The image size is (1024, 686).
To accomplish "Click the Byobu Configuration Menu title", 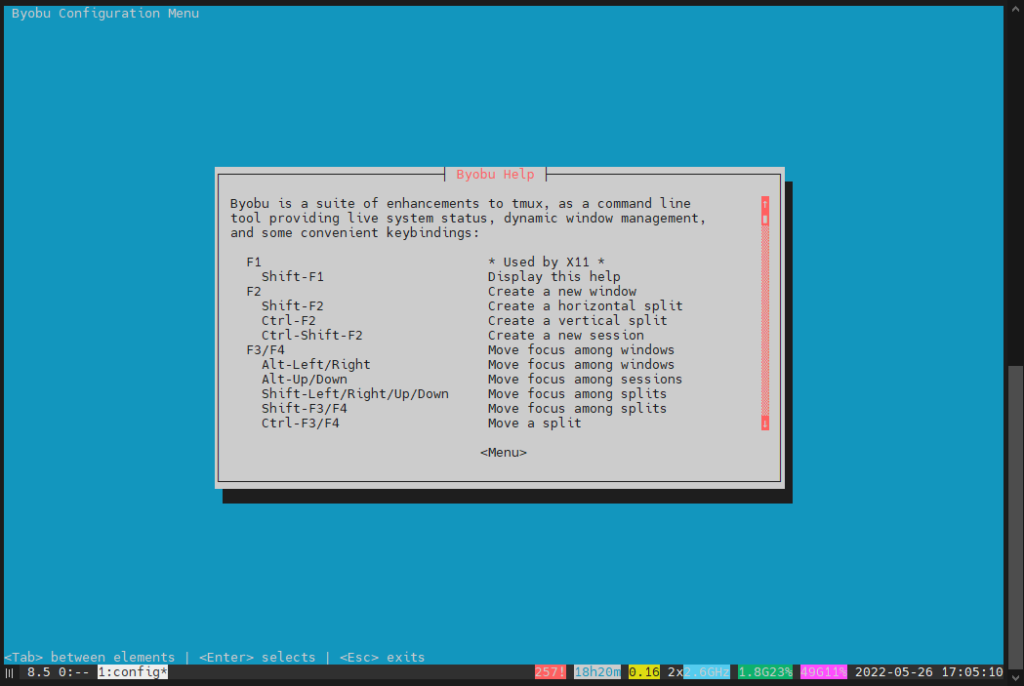I will pyautogui.click(x=103, y=13).
